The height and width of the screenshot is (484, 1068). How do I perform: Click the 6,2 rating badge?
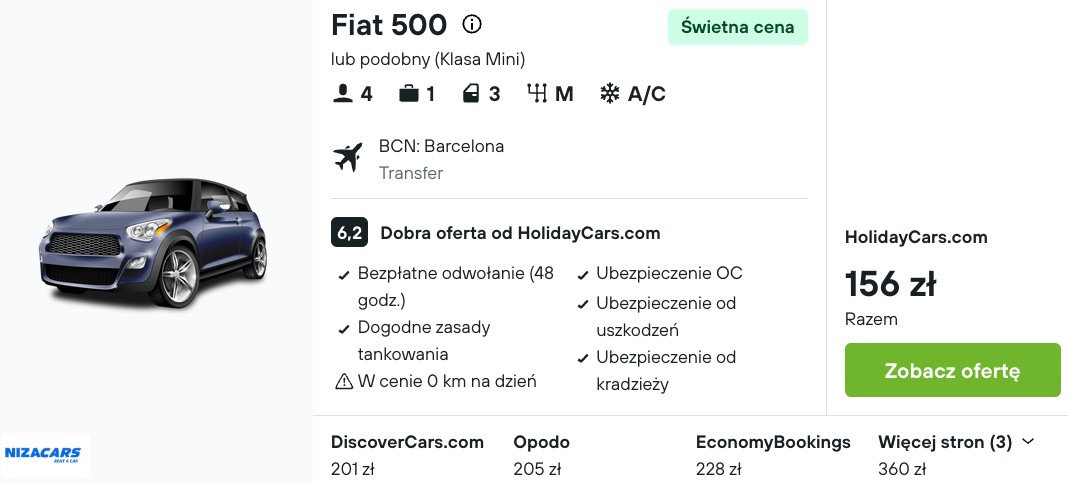(x=349, y=233)
